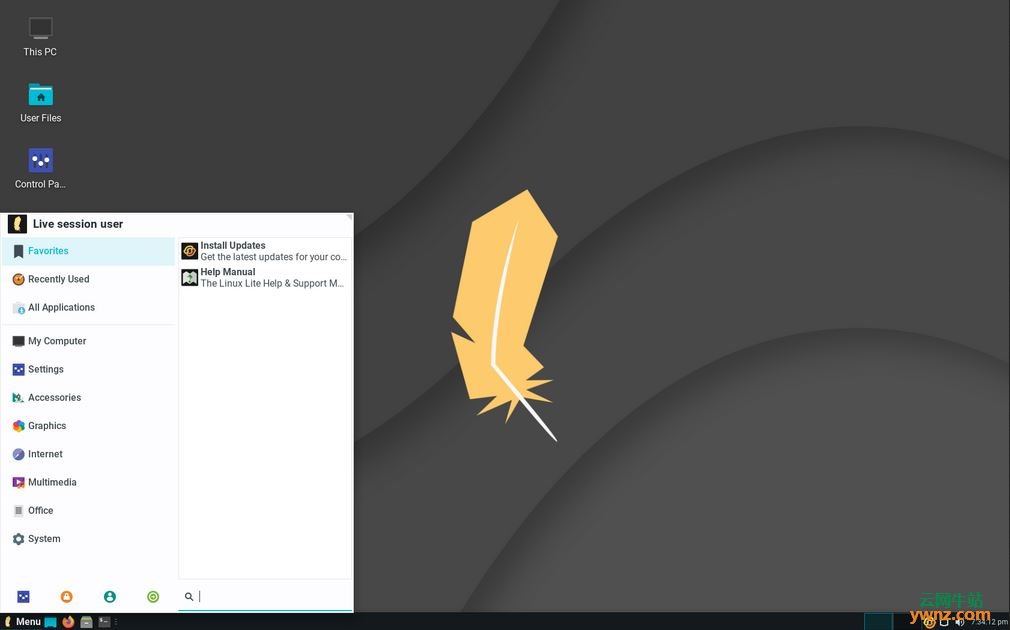This screenshot has height=630, width=1010.
Task: Select the Recently Used category
Action: point(88,279)
